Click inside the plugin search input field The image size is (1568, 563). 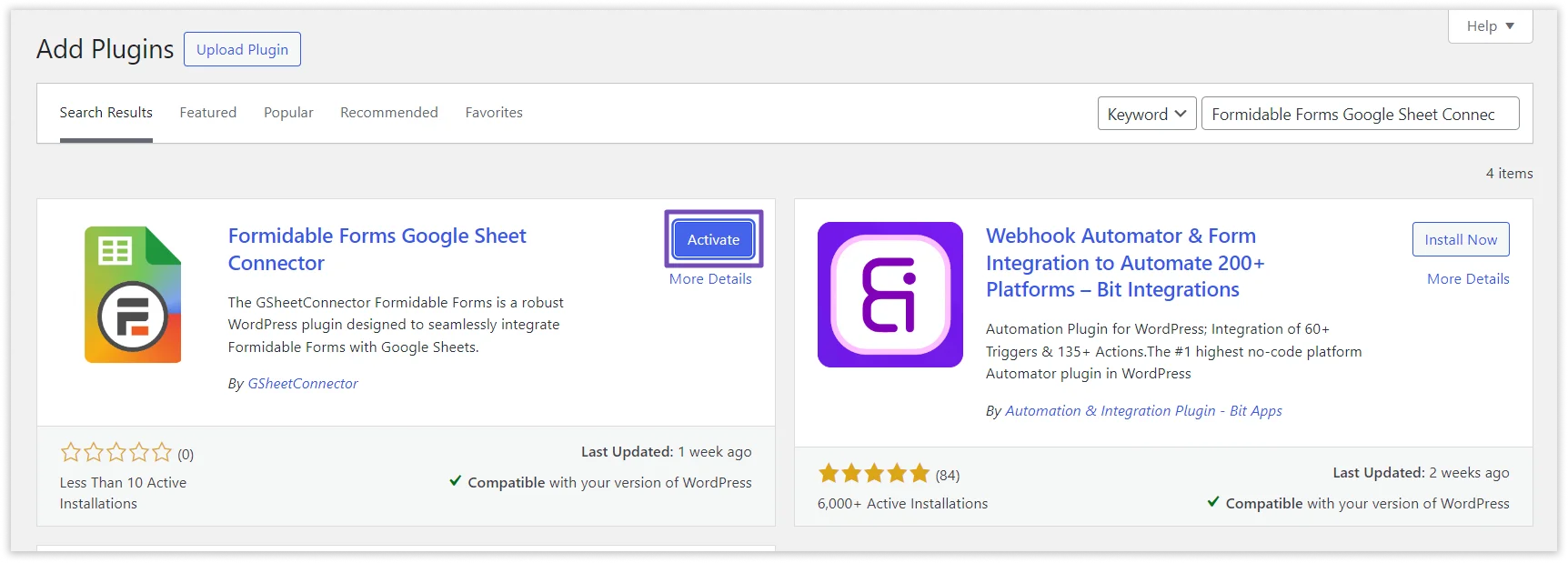(1359, 115)
